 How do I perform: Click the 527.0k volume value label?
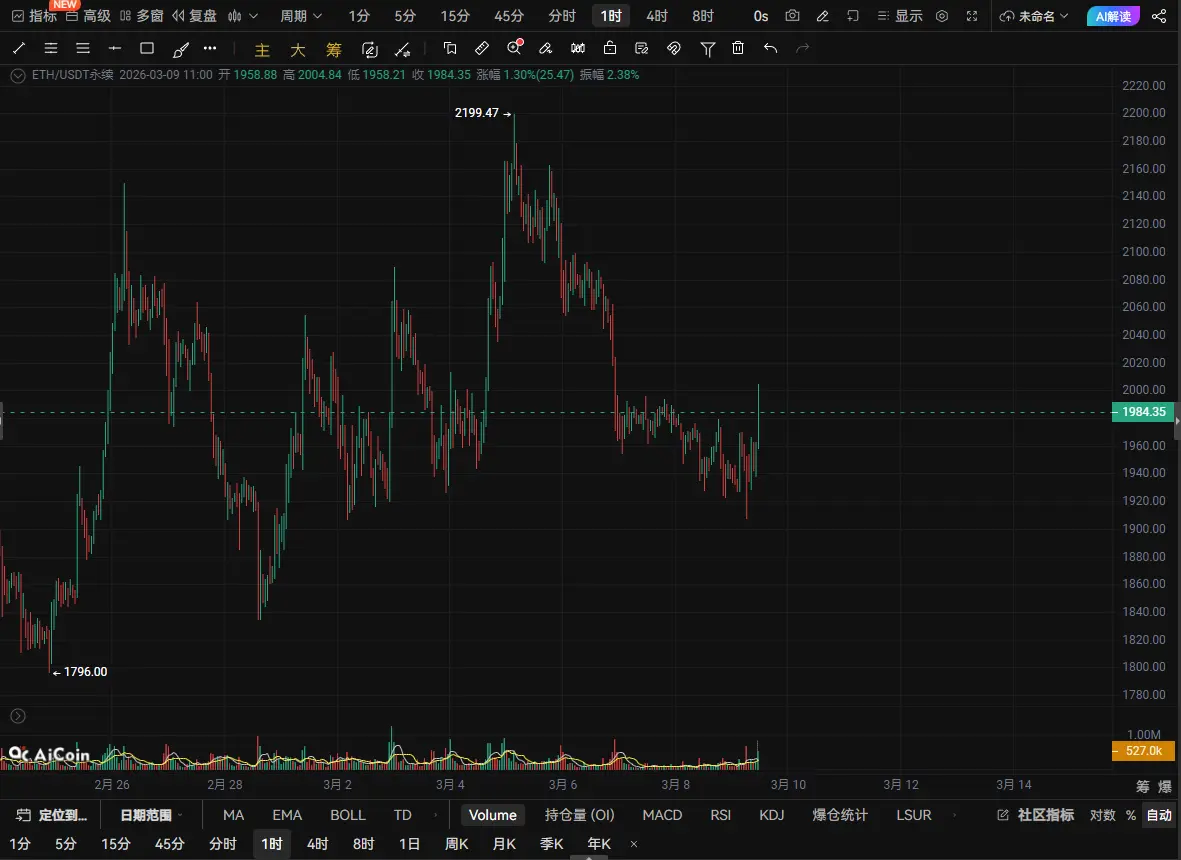point(1143,751)
